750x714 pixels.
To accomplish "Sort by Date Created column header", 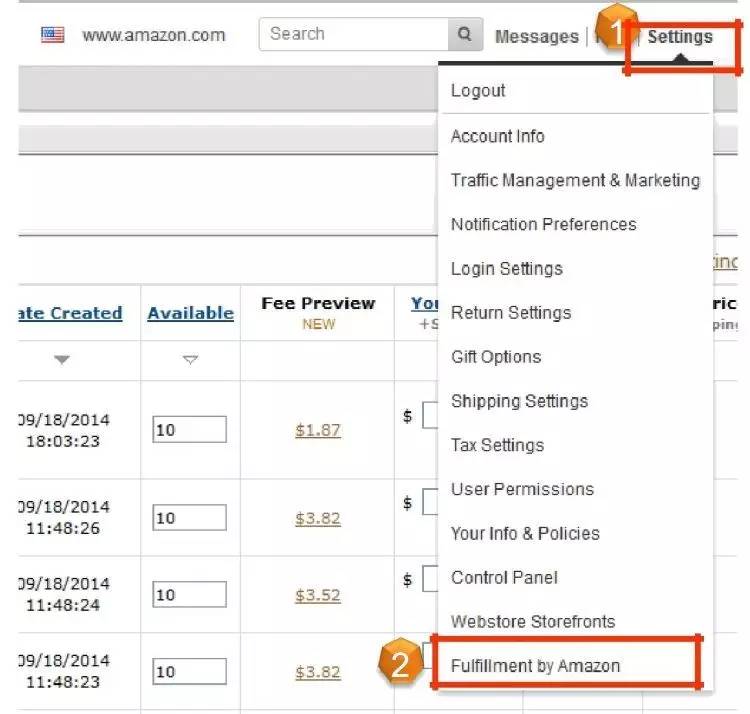I will (70, 313).
